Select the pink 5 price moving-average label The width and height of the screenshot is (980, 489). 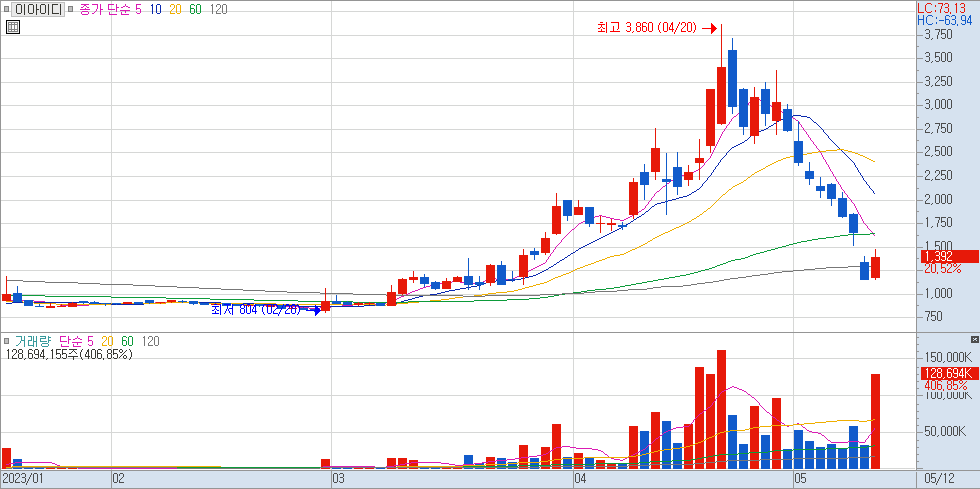click(x=138, y=9)
